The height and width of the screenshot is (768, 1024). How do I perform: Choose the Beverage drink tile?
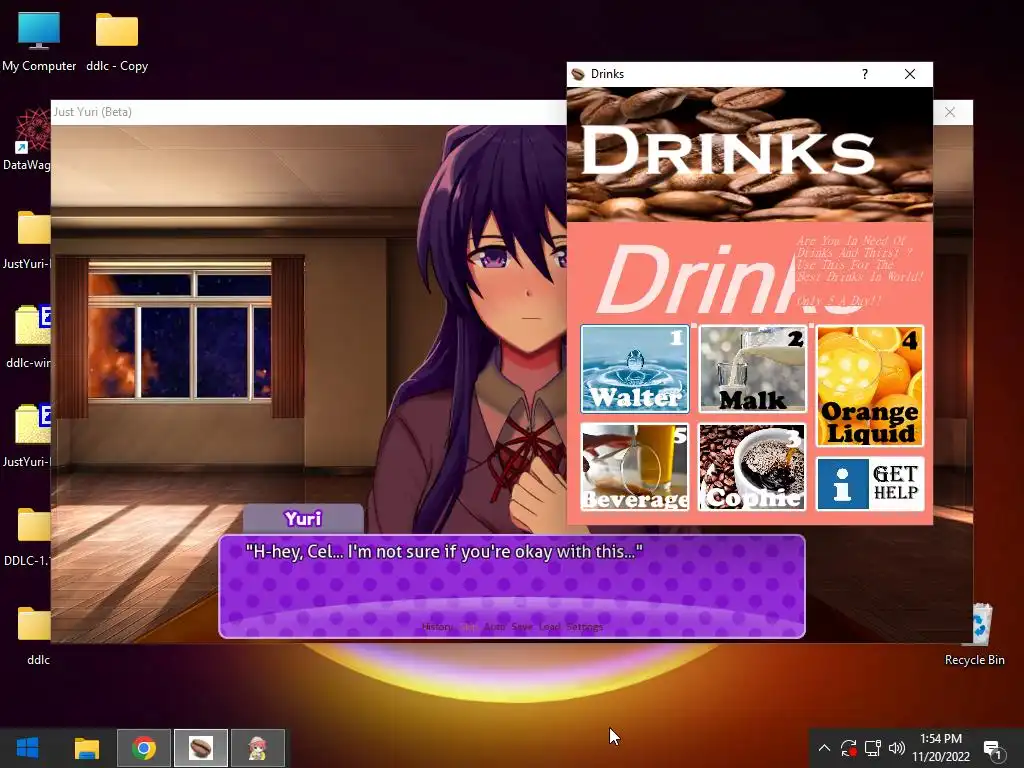coord(635,467)
